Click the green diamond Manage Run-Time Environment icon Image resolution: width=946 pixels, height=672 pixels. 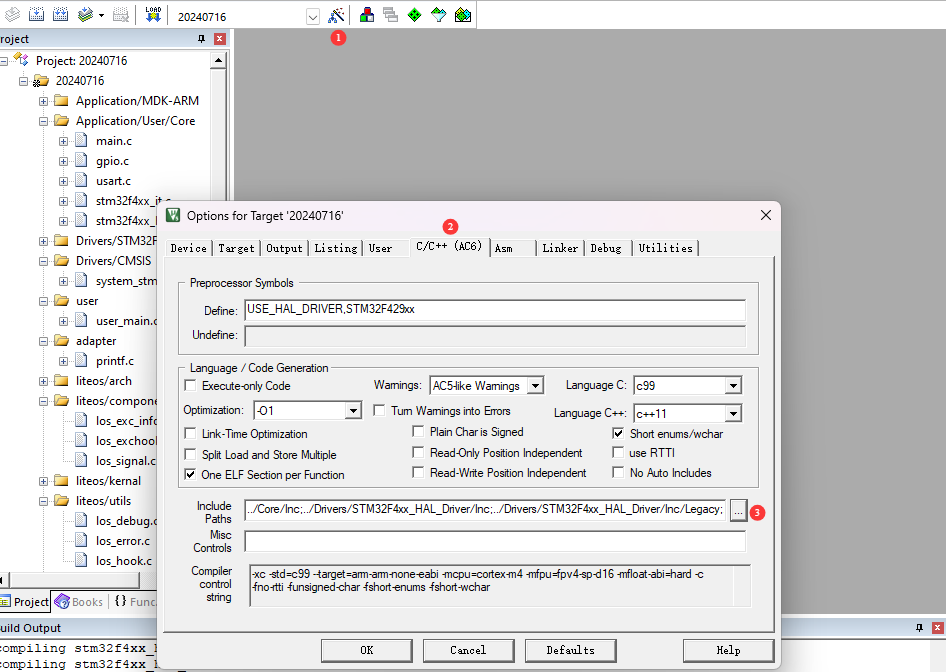click(x=414, y=15)
